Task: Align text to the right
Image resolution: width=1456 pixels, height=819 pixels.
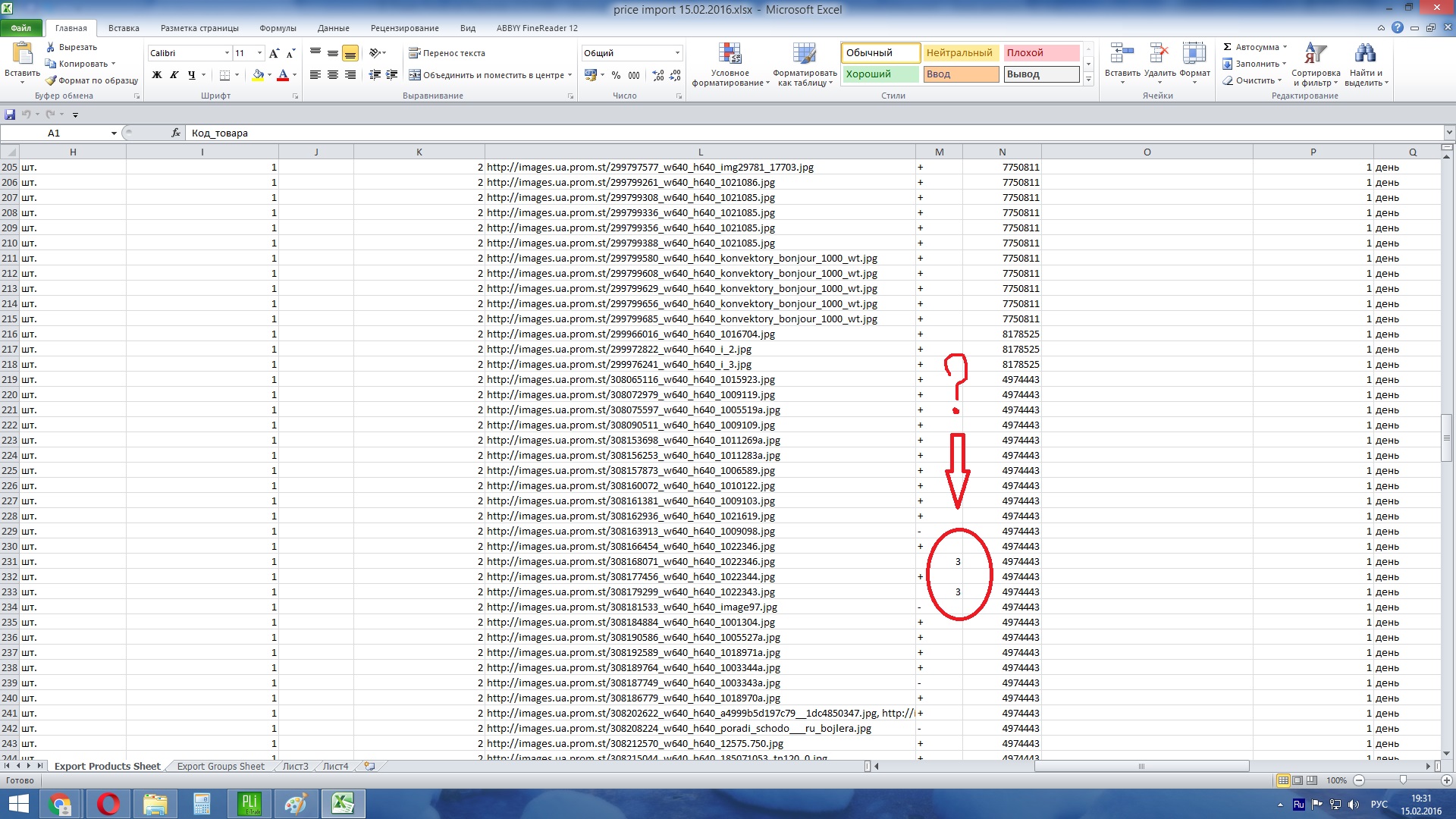Action: [350, 75]
